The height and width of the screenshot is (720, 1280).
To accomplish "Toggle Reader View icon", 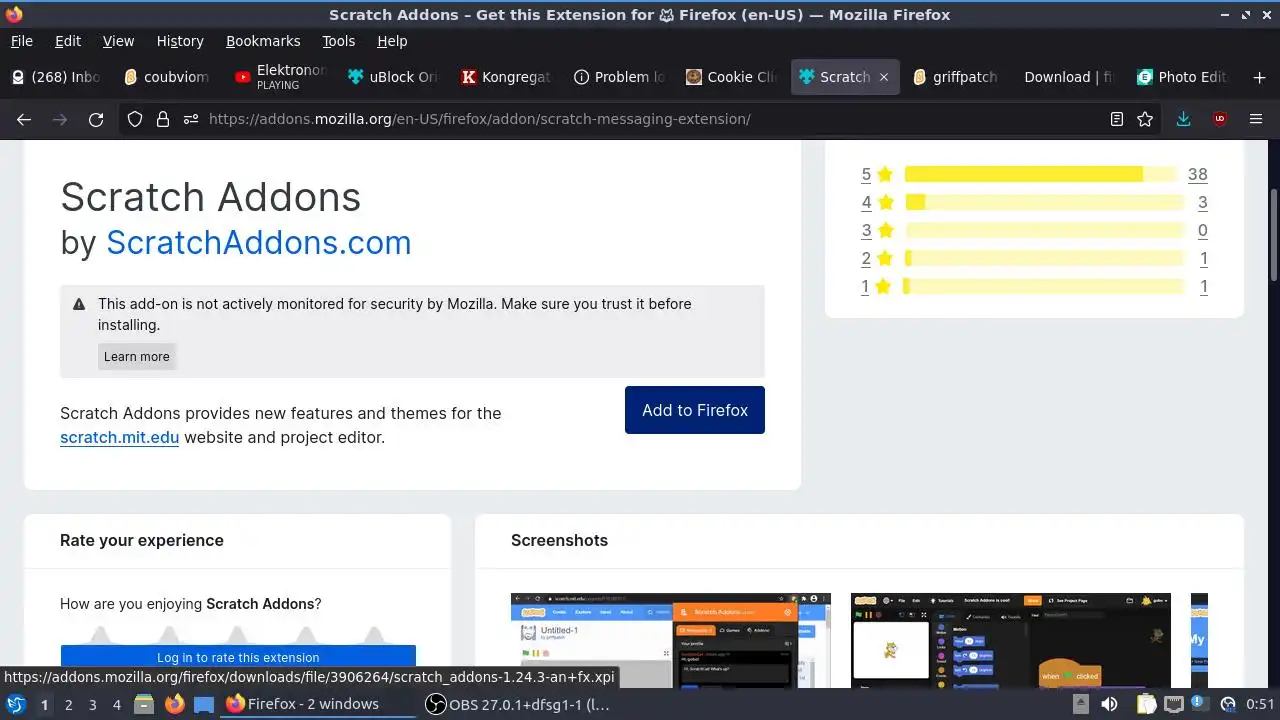I will tap(1117, 119).
